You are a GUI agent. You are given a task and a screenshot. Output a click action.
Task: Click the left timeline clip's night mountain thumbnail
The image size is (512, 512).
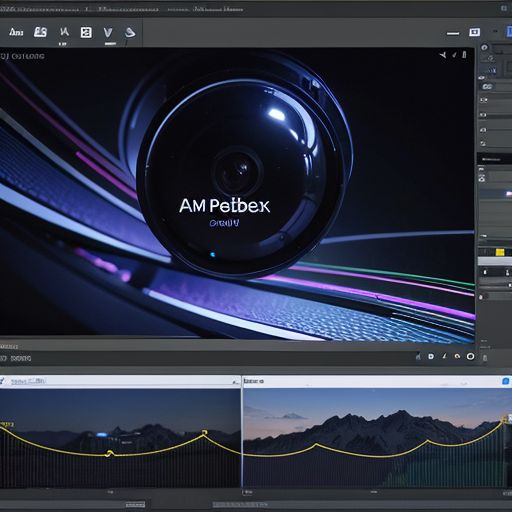[x=120, y=438]
